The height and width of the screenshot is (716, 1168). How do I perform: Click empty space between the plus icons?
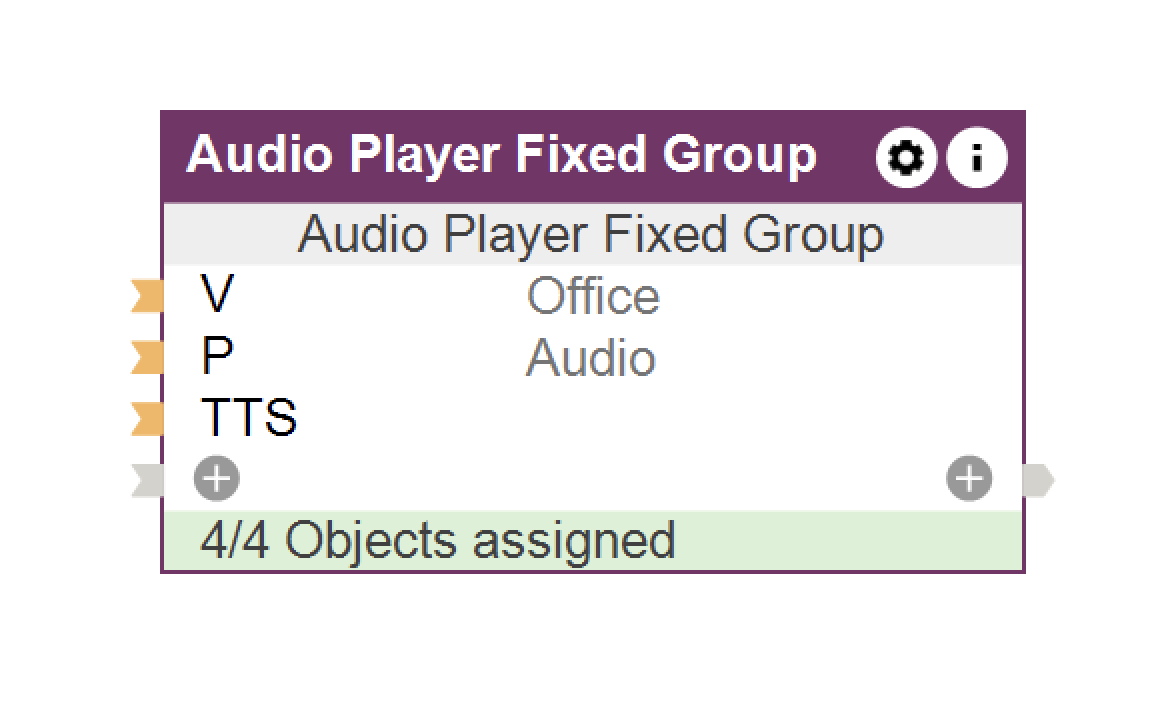point(592,480)
